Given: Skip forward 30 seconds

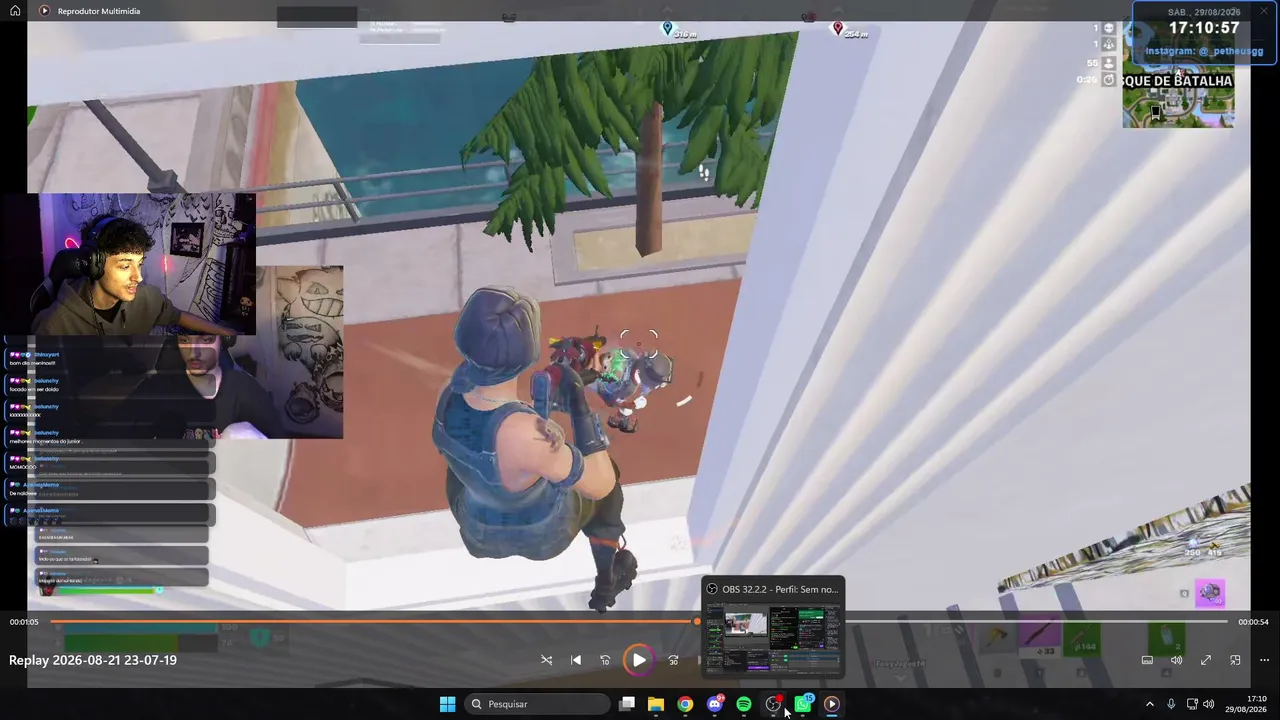Looking at the screenshot, I should 673,660.
